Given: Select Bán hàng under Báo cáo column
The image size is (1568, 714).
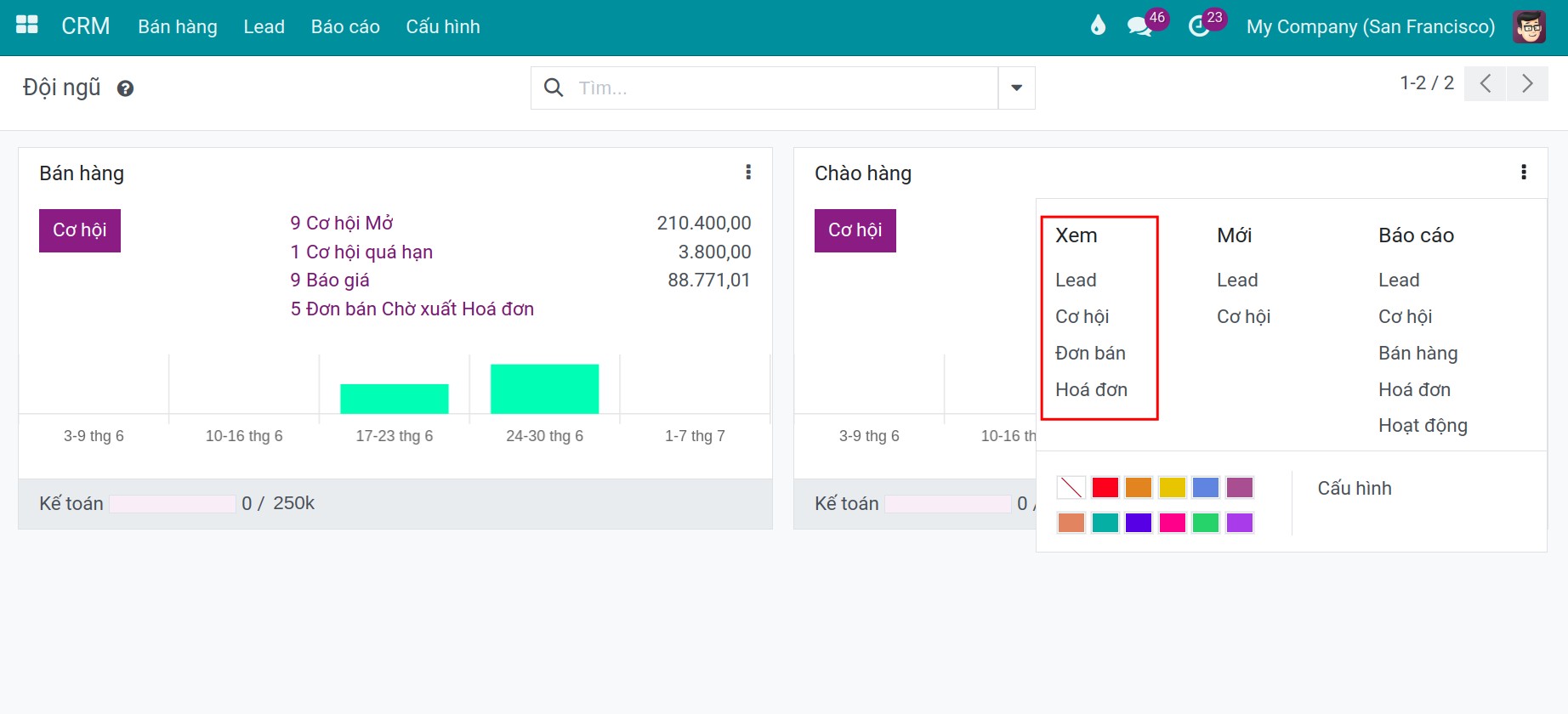Looking at the screenshot, I should click(x=1417, y=353).
